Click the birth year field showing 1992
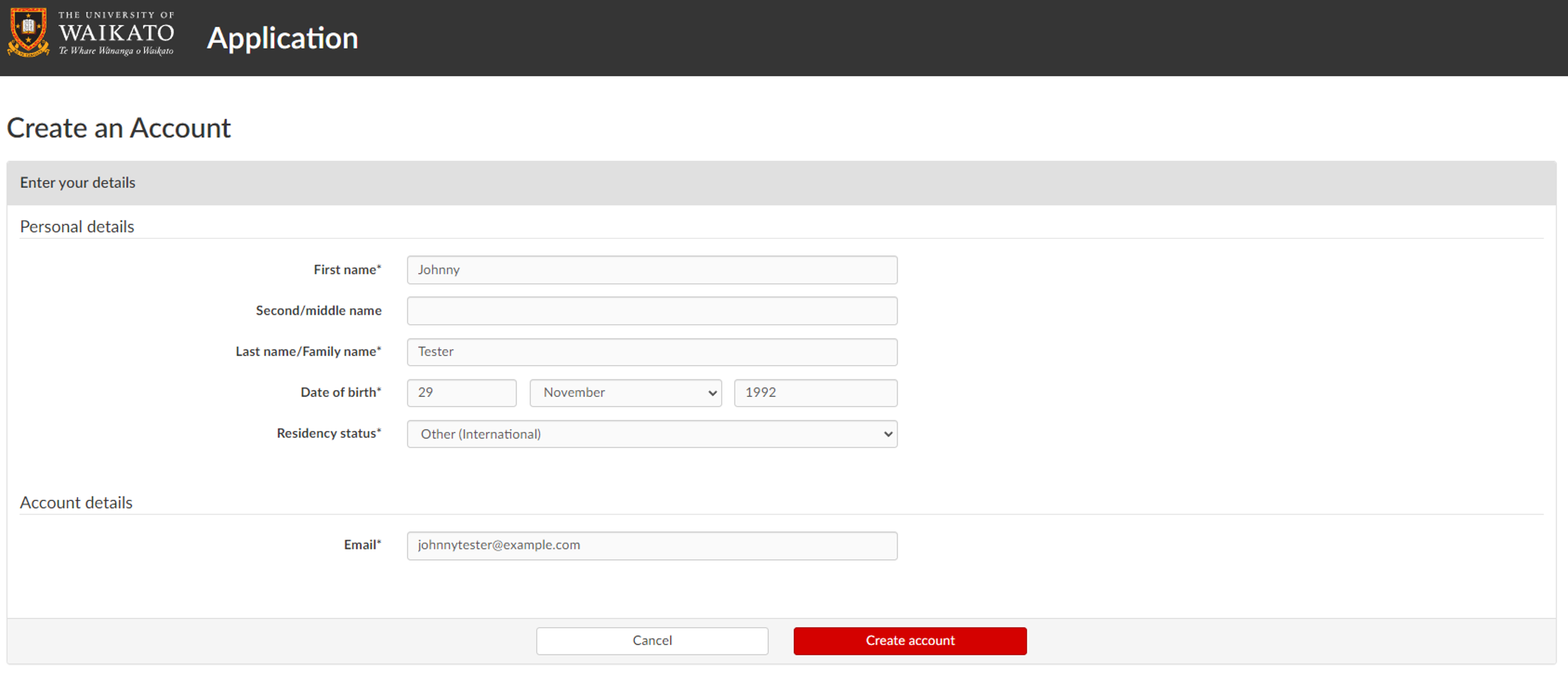The height and width of the screenshot is (675, 1568). pos(815,393)
